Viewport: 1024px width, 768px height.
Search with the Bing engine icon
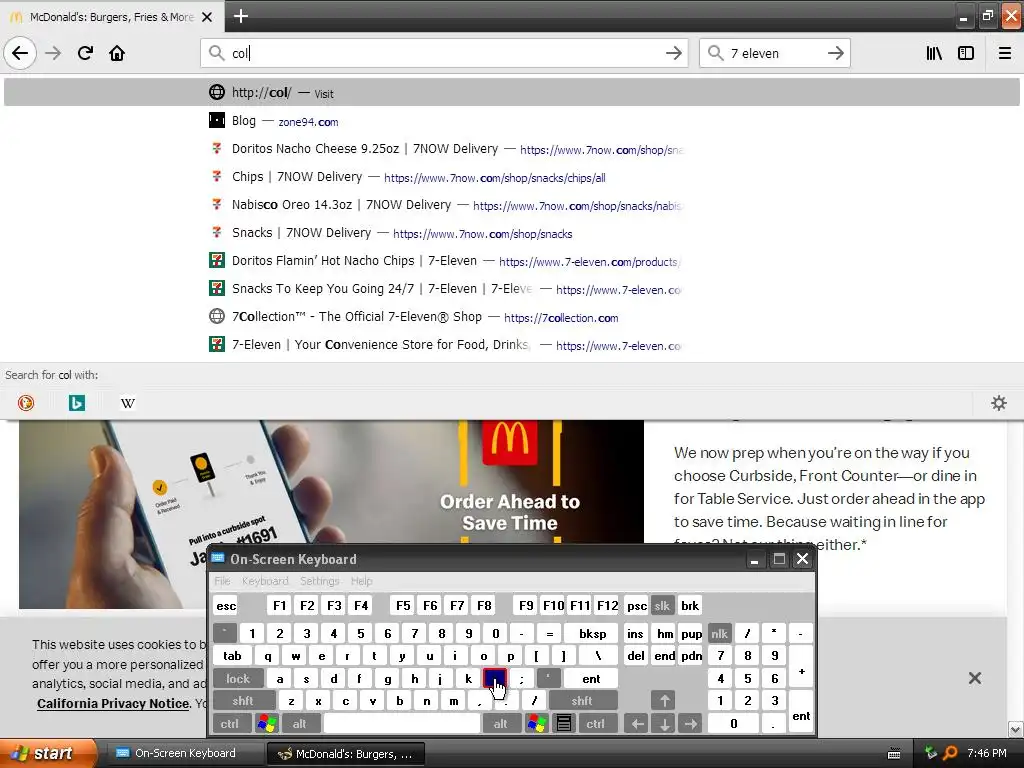pos(76,403)
